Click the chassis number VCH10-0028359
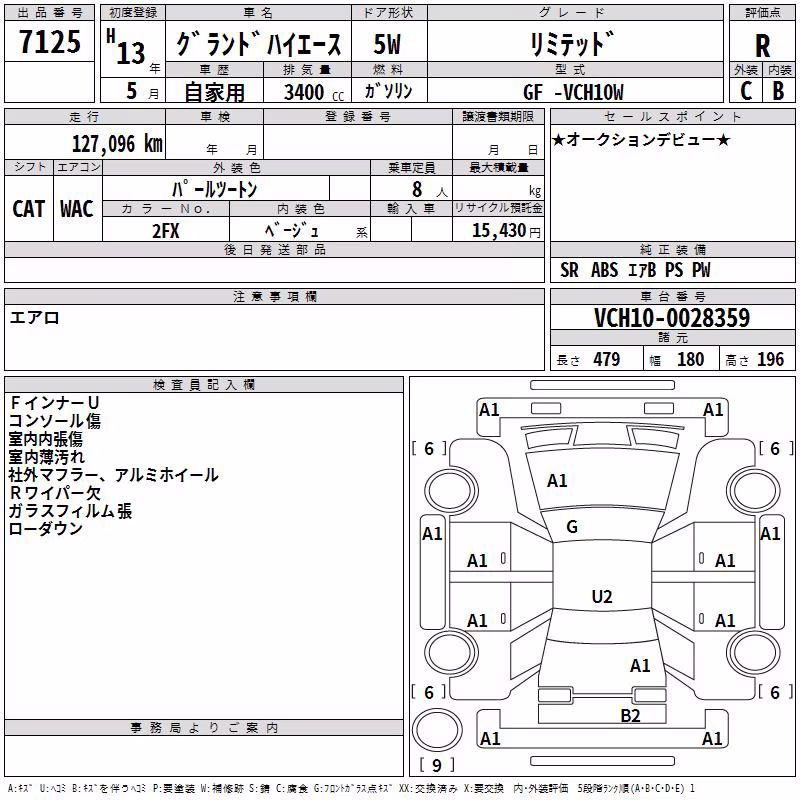The height and width of the screenshot is (800, 800). [x=672, y=318]
